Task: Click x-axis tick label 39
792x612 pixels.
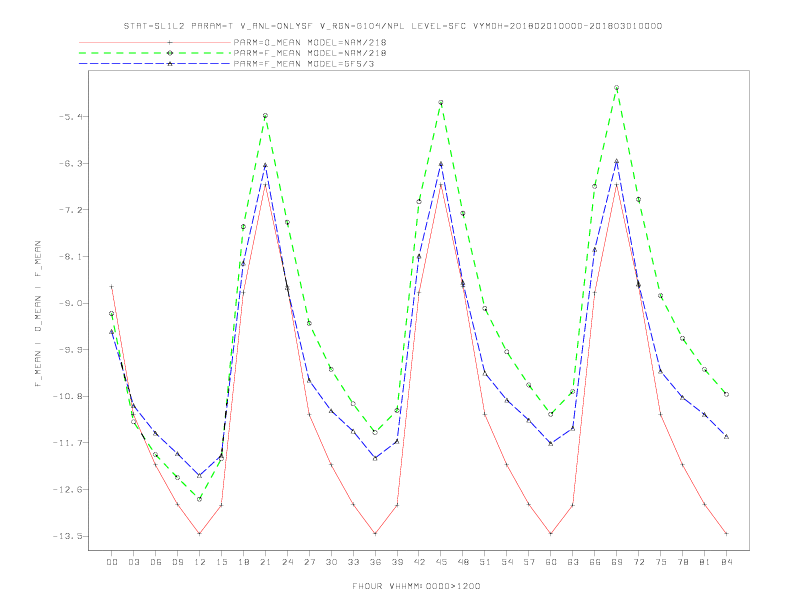Action: pos(397,562)
